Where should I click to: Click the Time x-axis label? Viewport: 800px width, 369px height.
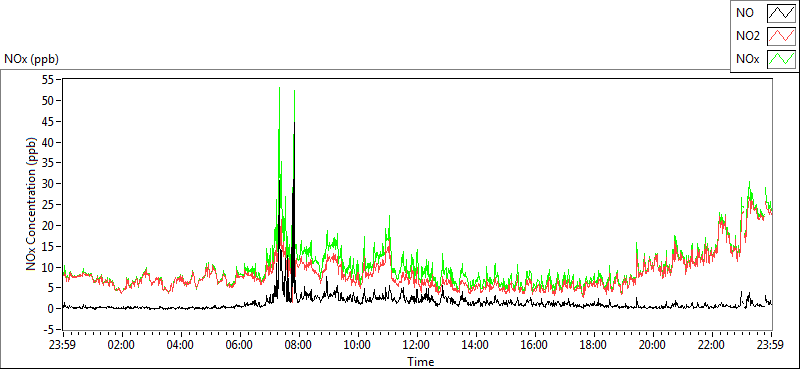tap(421, 362)
